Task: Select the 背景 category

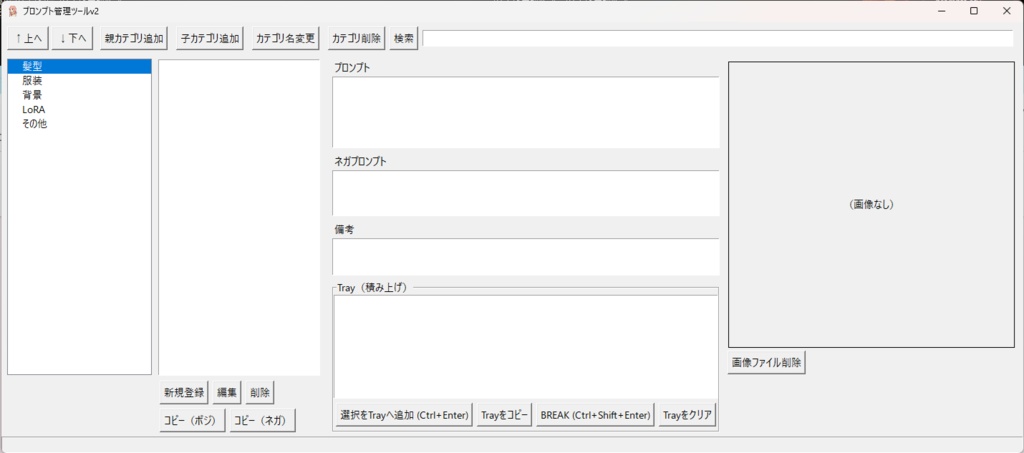Action: coord(79,95)
